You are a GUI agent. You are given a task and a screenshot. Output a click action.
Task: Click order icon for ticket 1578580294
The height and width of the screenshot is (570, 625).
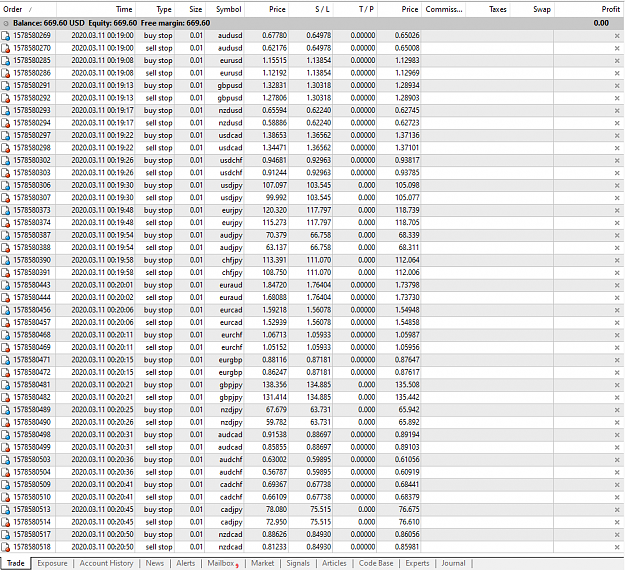pyautogui.click(x=6, y=123)
